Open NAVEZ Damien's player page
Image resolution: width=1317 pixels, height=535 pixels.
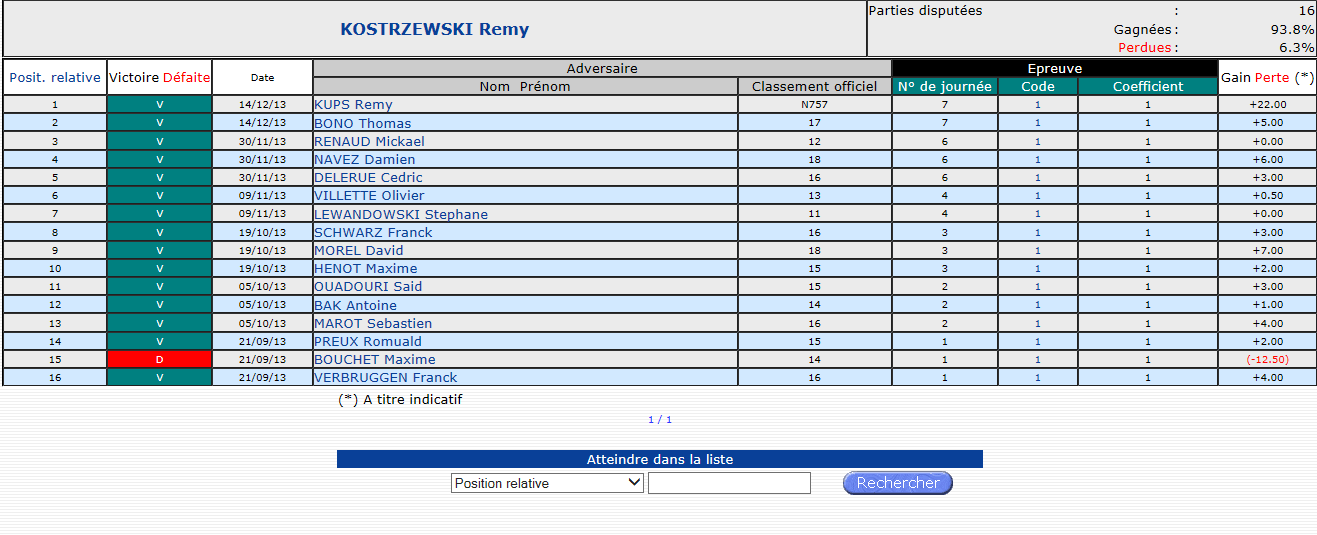(x=364, y=159)
